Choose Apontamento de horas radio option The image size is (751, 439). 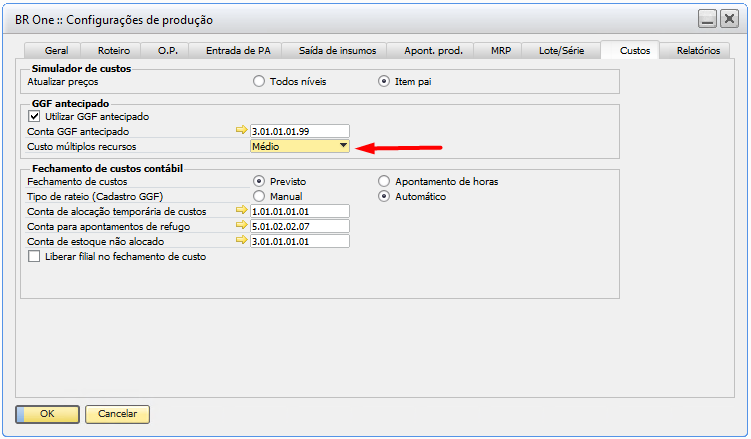tap(384, 181)
